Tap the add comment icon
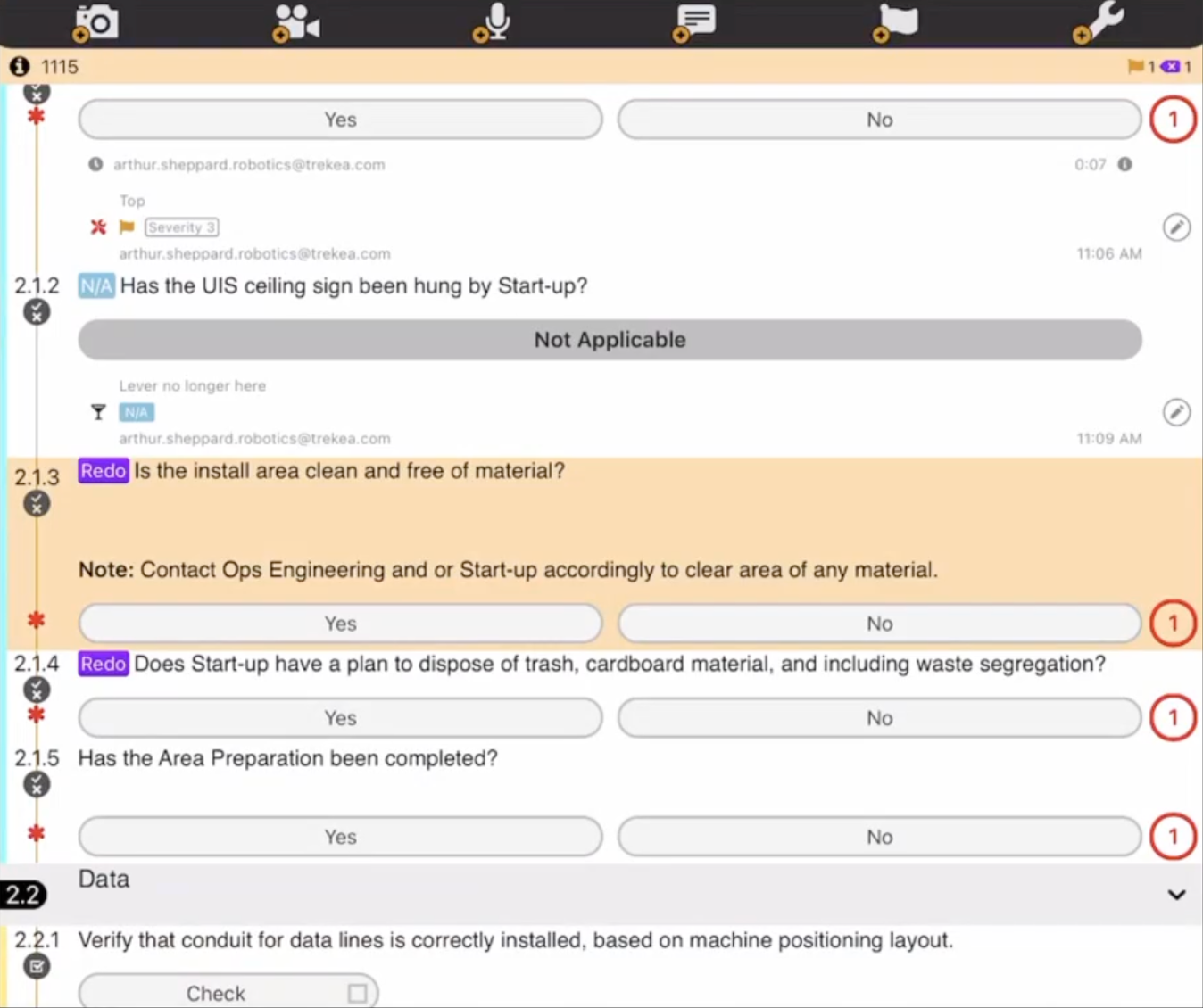 coord(694,21)
